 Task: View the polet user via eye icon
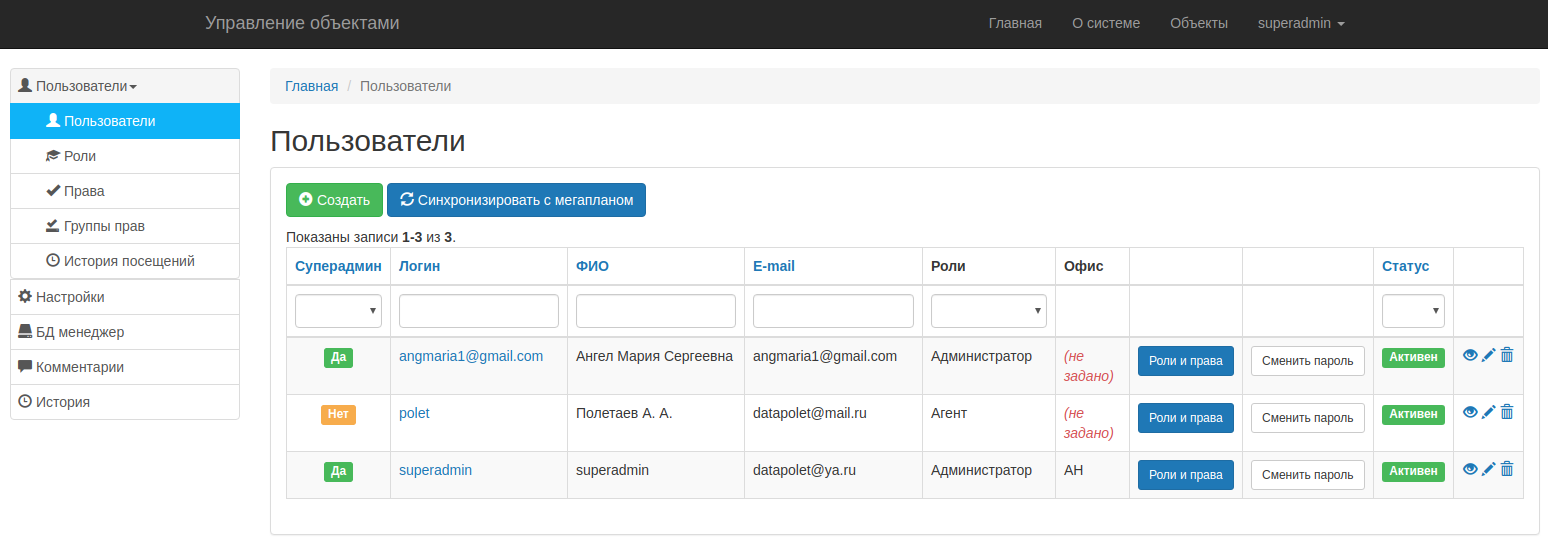(1470, 412)
